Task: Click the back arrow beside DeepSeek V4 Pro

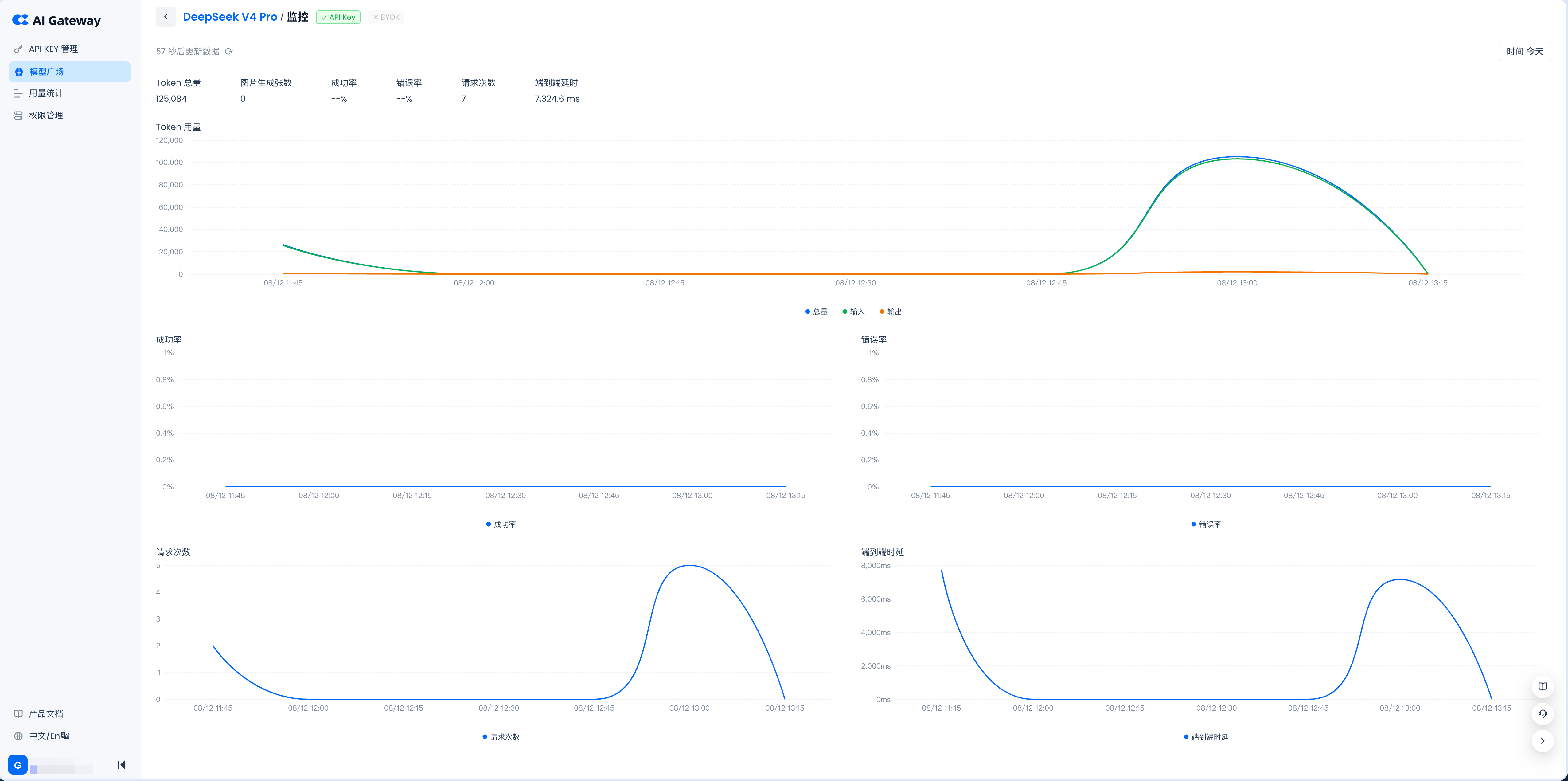Action: coord(166,17)
